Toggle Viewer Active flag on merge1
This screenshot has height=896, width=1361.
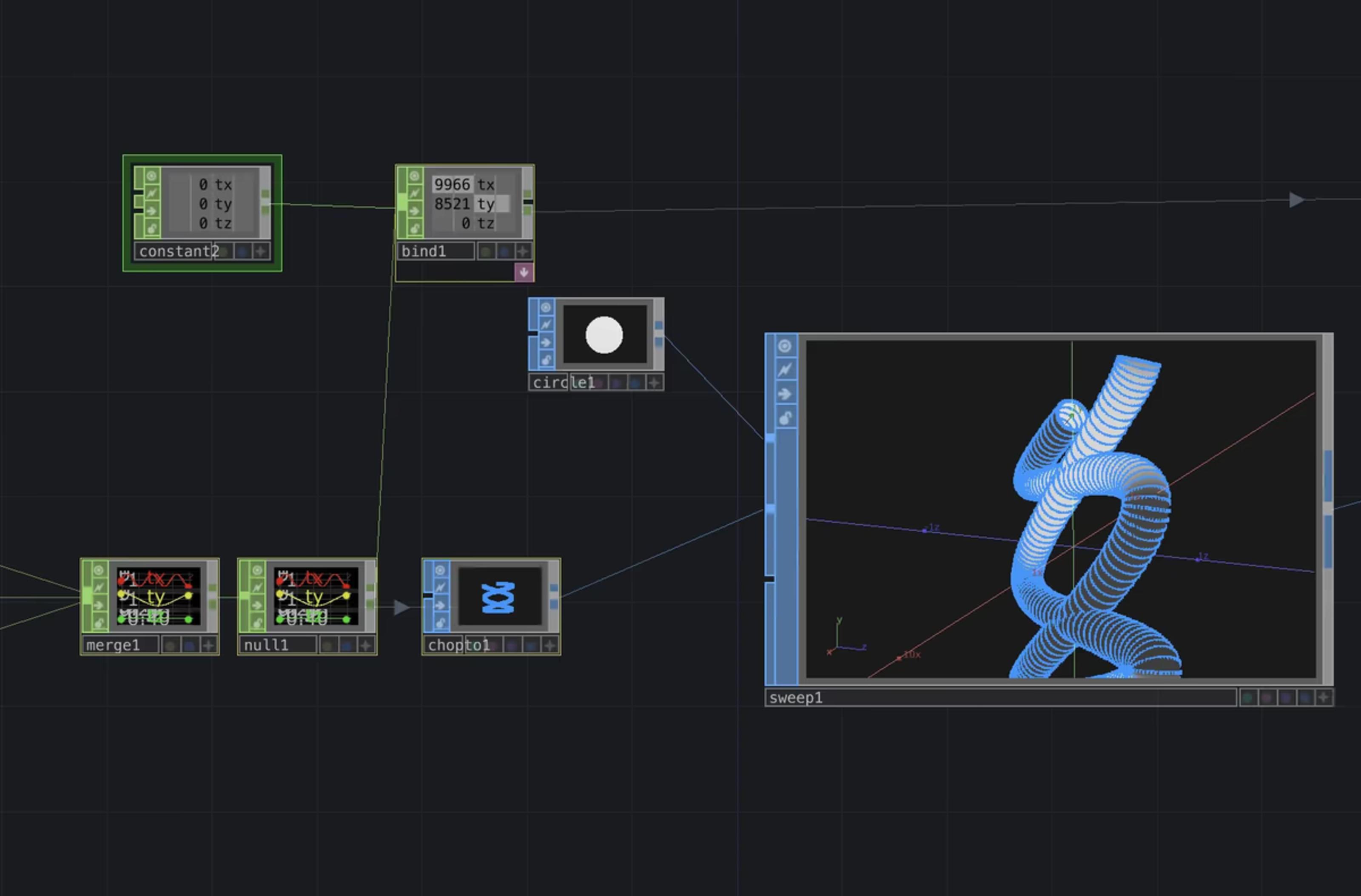pos(99,570)
